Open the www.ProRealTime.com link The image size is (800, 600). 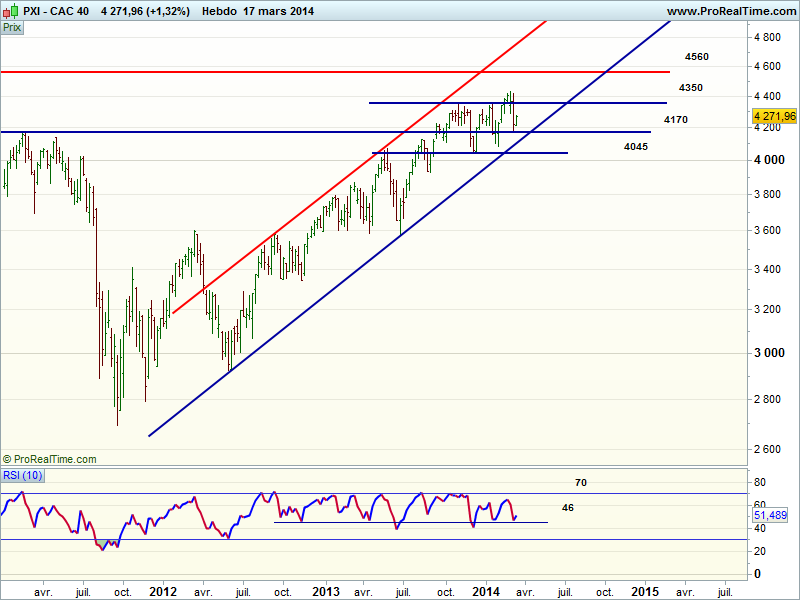point(731,11)
